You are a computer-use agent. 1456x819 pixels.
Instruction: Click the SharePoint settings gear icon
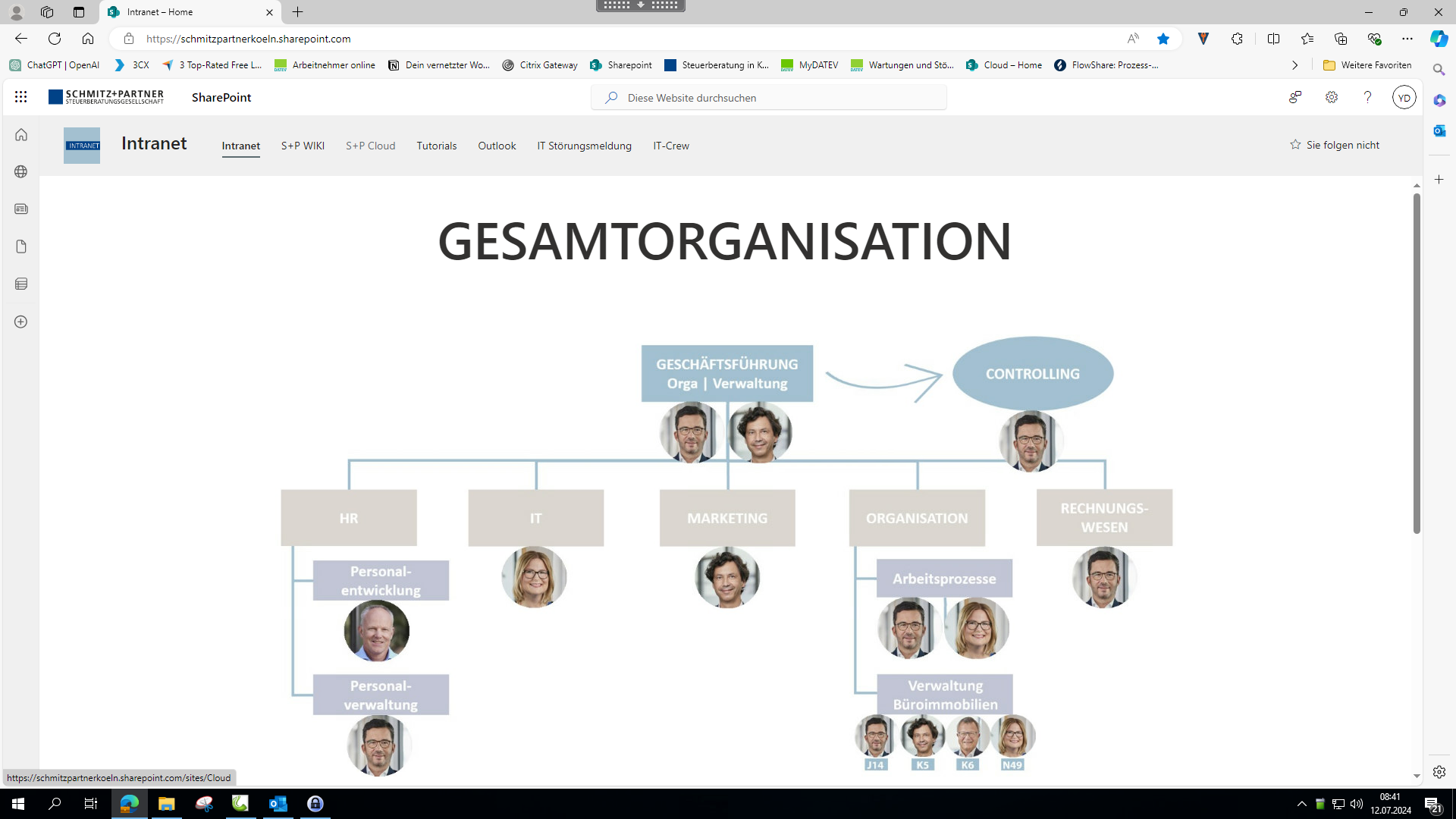click(x=1331, y=97)
